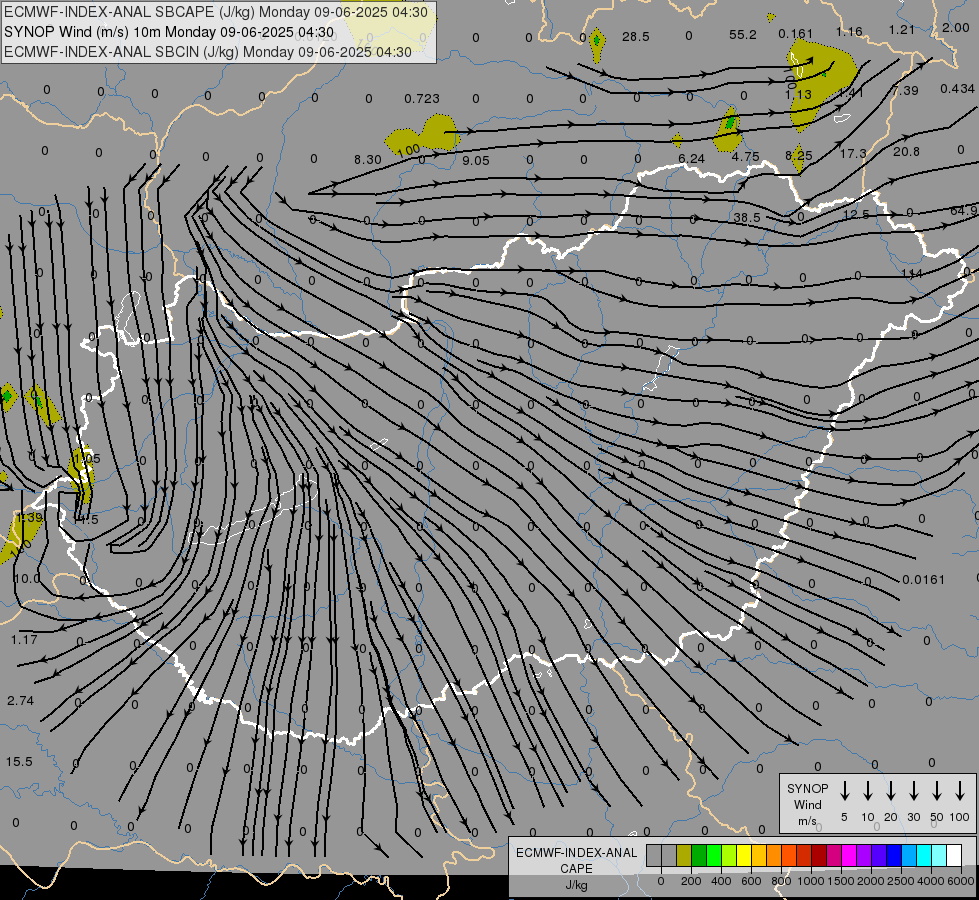Click the 2.00 value in top-right corner
979x900 pixels.
[x=955, y=27]
